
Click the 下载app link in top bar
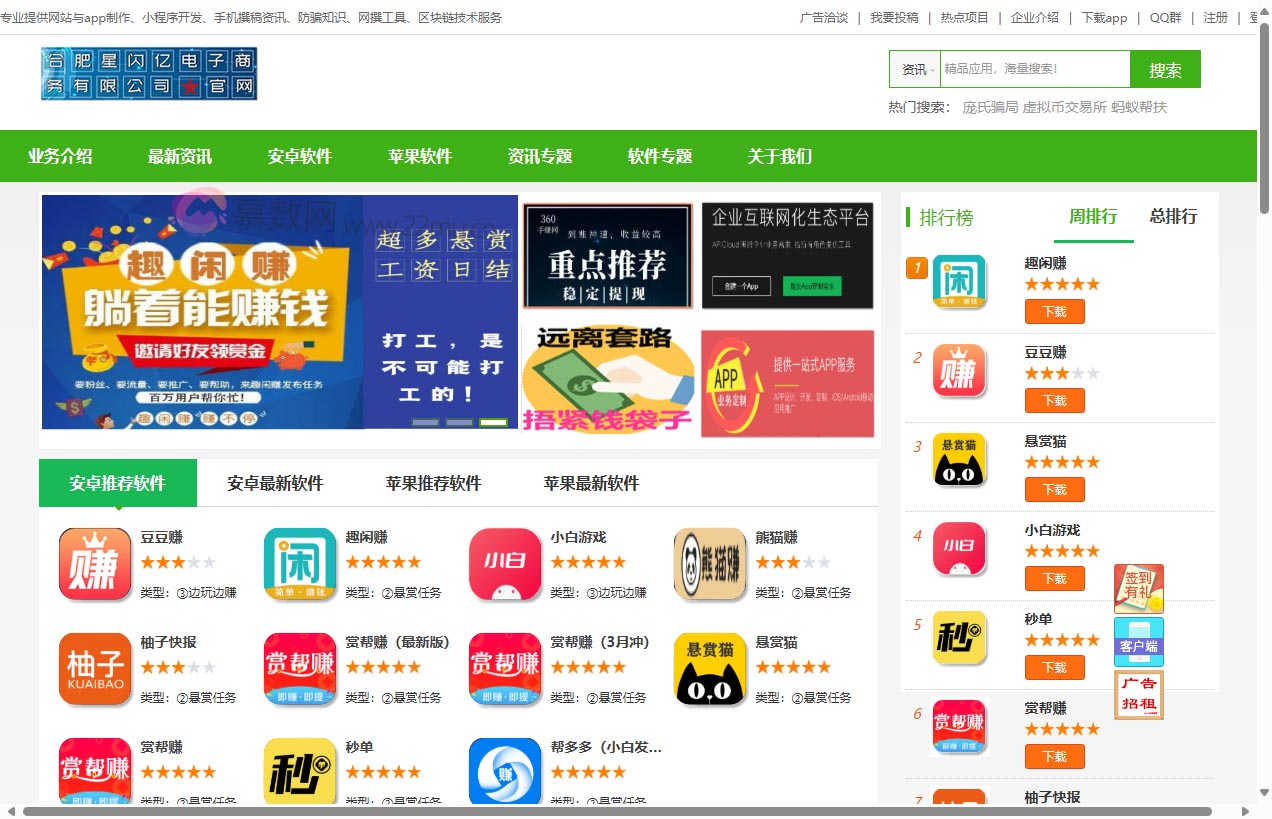coord(1104,18)
